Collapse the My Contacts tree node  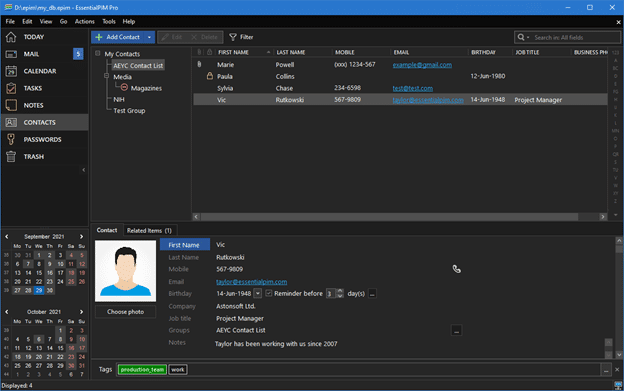point(98,53)
